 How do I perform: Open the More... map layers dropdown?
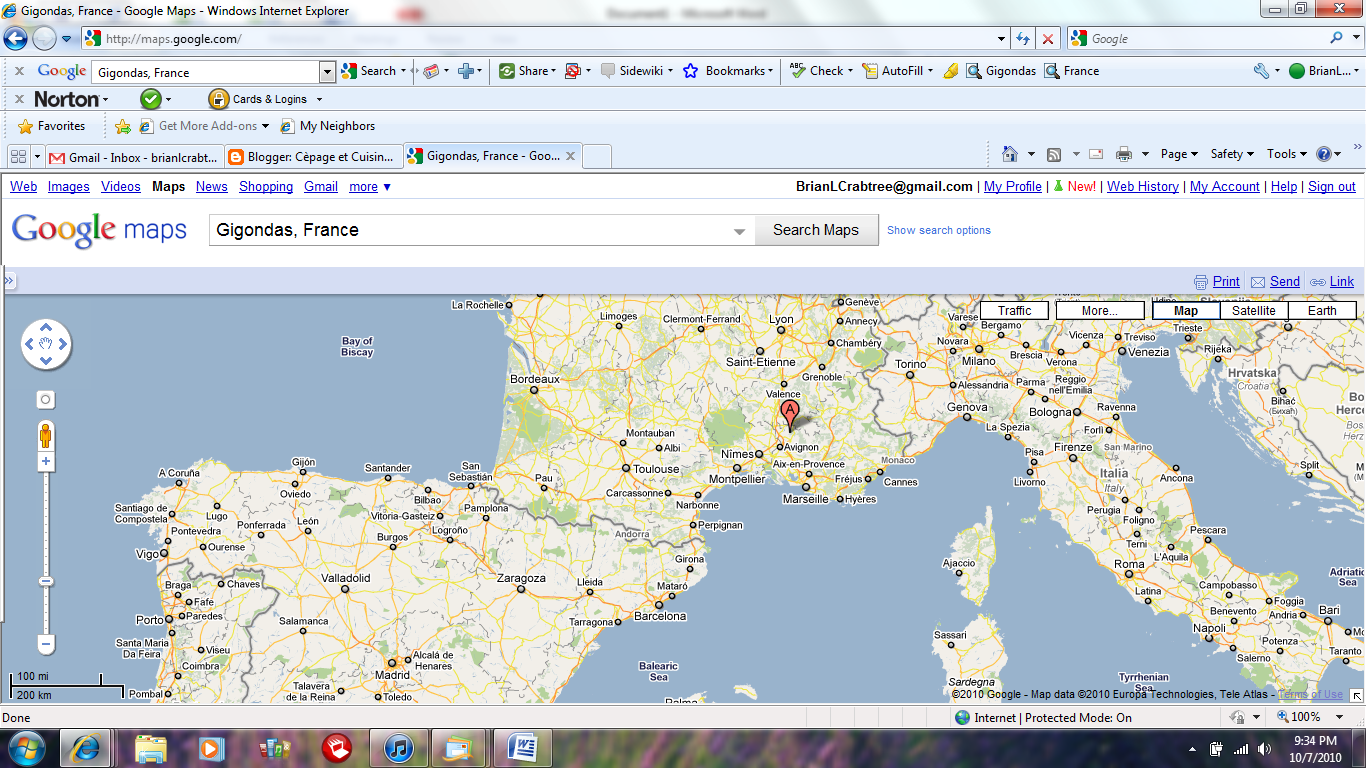tap(1100, 311)
